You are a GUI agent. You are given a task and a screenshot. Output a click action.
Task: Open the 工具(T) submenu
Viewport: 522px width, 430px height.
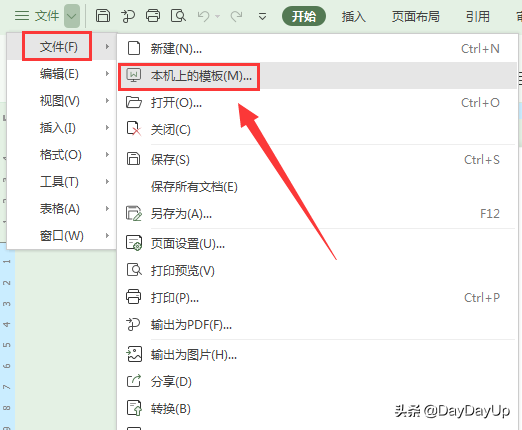pos(62,181)
